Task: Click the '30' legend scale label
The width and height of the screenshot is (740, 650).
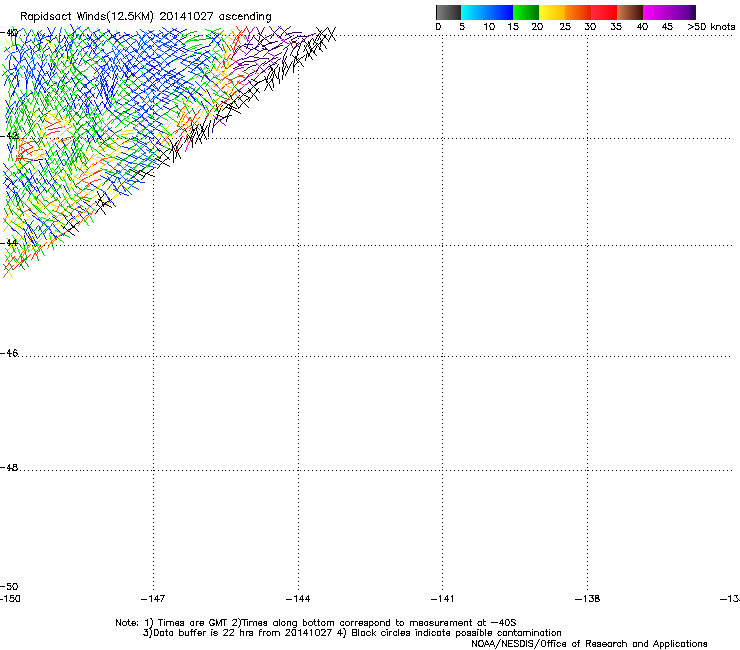Action: [590, 27]
